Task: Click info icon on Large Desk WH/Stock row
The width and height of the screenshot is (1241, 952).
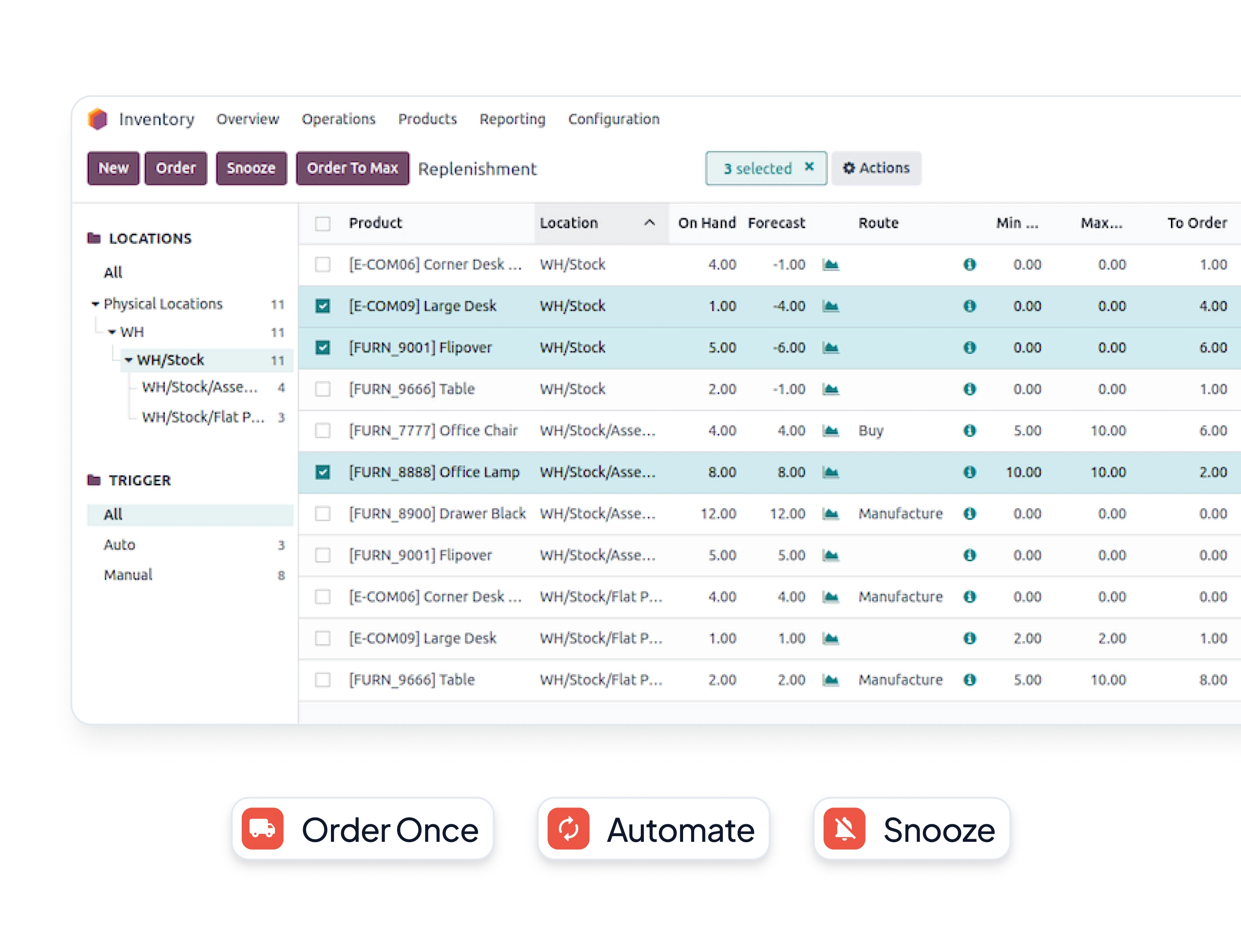Action: coord(970,306)
